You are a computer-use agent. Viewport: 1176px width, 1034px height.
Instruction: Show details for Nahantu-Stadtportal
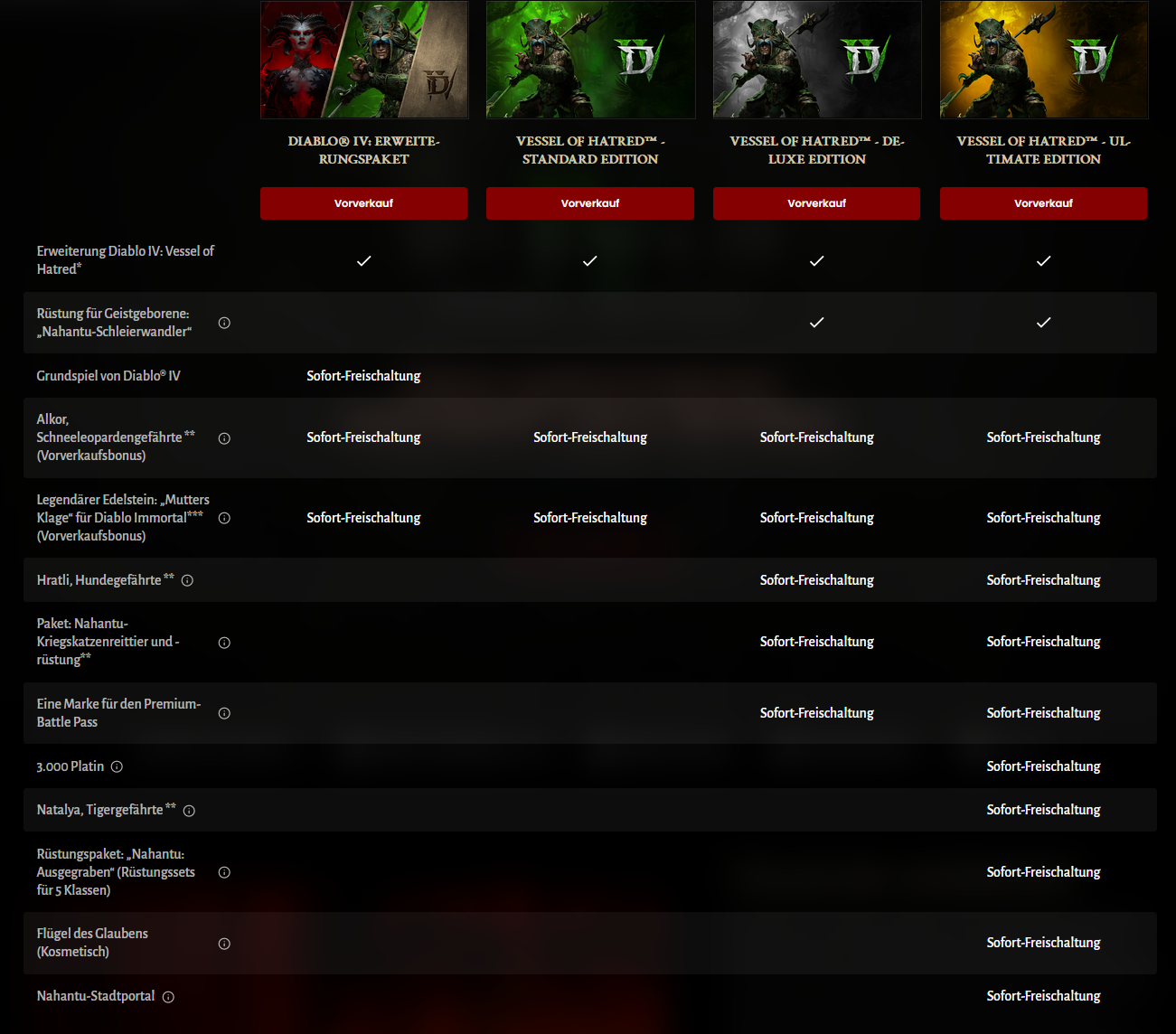[168, 996]
